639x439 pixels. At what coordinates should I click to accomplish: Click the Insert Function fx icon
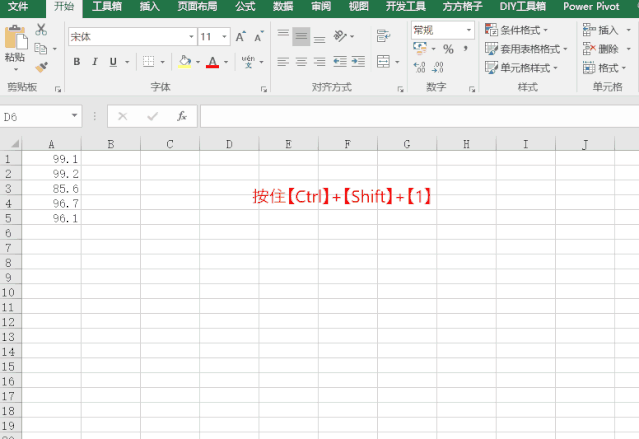(x=182, y=116)
